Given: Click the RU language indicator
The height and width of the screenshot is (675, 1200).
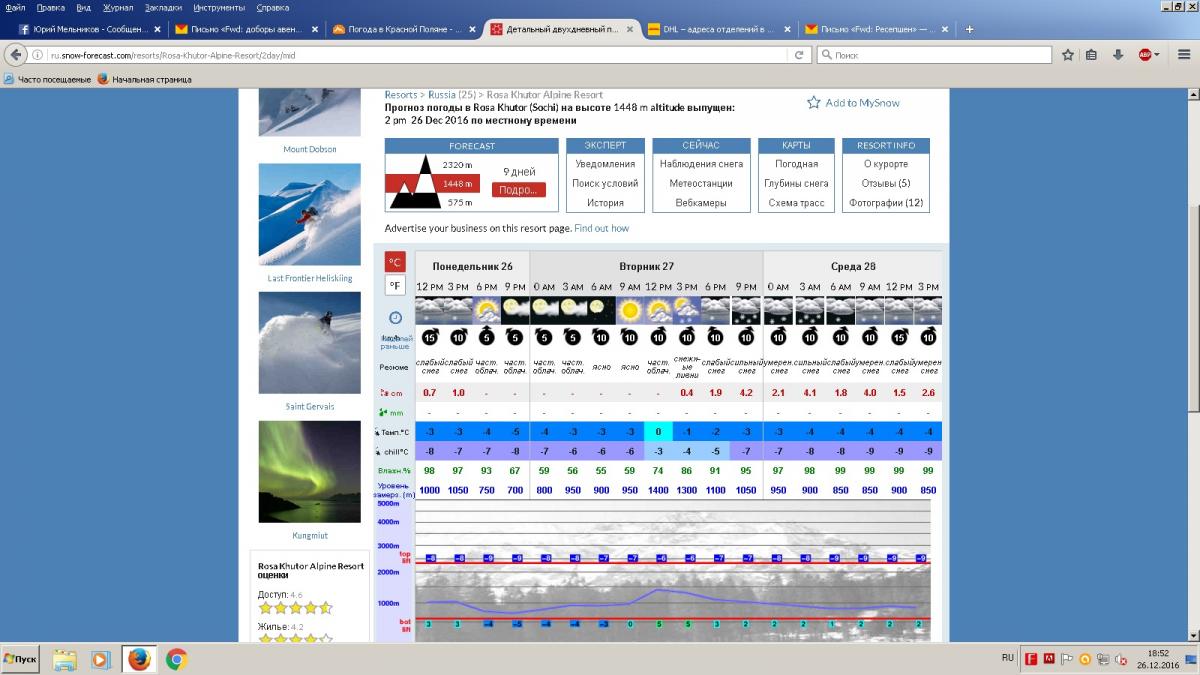Looking at the screenshot, I should point(1007,658).
